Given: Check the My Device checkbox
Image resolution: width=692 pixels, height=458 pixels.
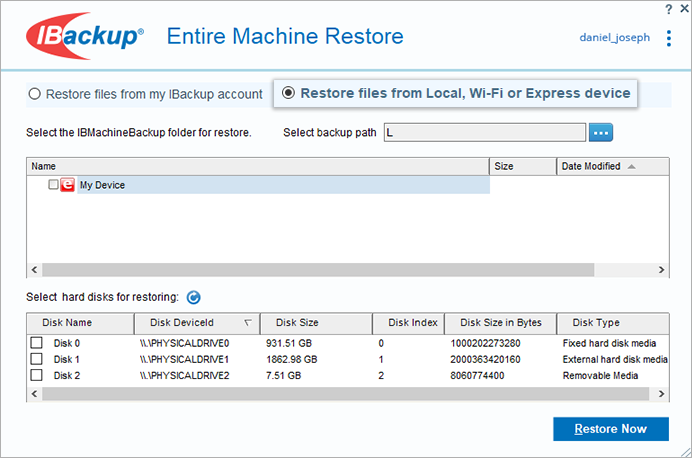Looking at the screenshot, I should [53, 184].
